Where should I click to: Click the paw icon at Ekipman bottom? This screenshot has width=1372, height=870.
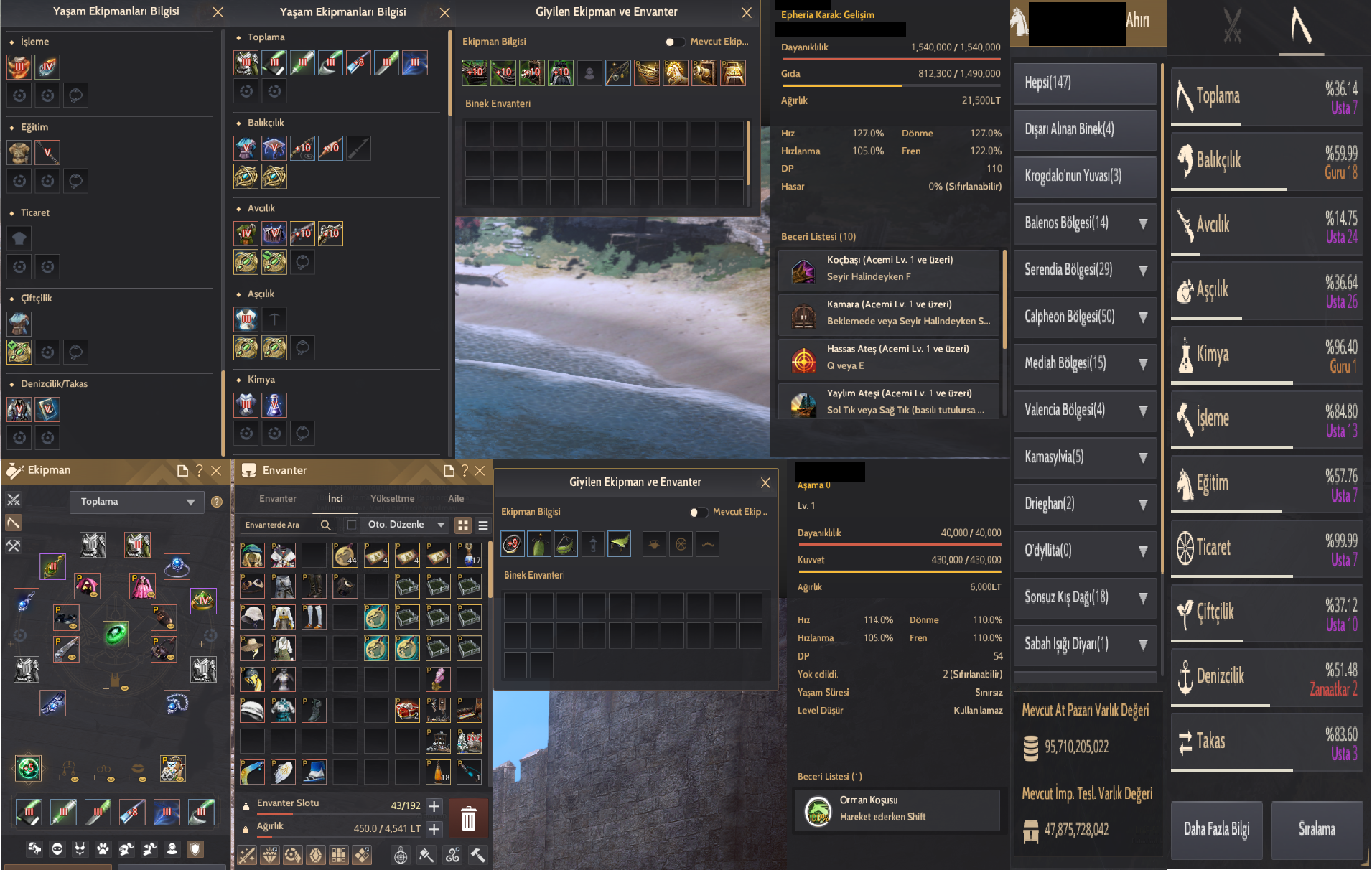click(x=103, y=849)
